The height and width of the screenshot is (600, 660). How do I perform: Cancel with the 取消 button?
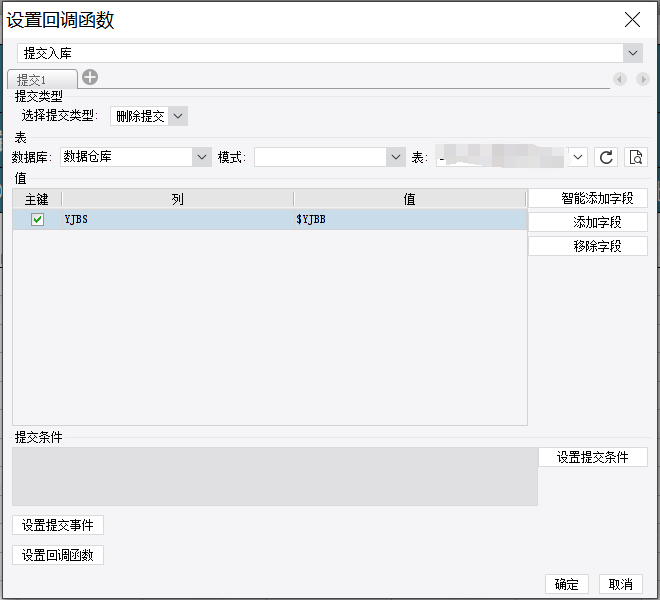point(620,584)
